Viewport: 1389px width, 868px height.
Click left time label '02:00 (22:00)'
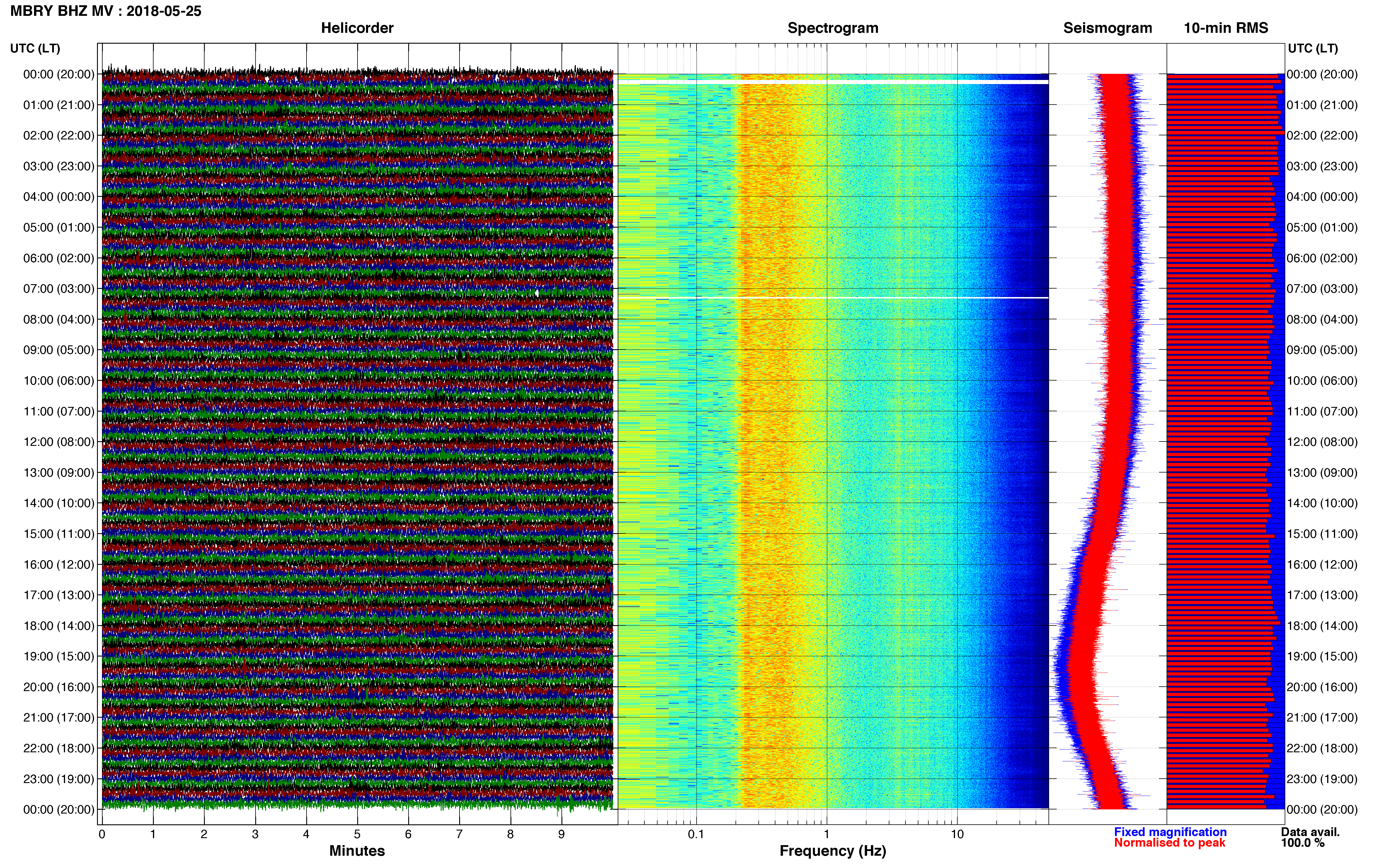pos(59,135)
